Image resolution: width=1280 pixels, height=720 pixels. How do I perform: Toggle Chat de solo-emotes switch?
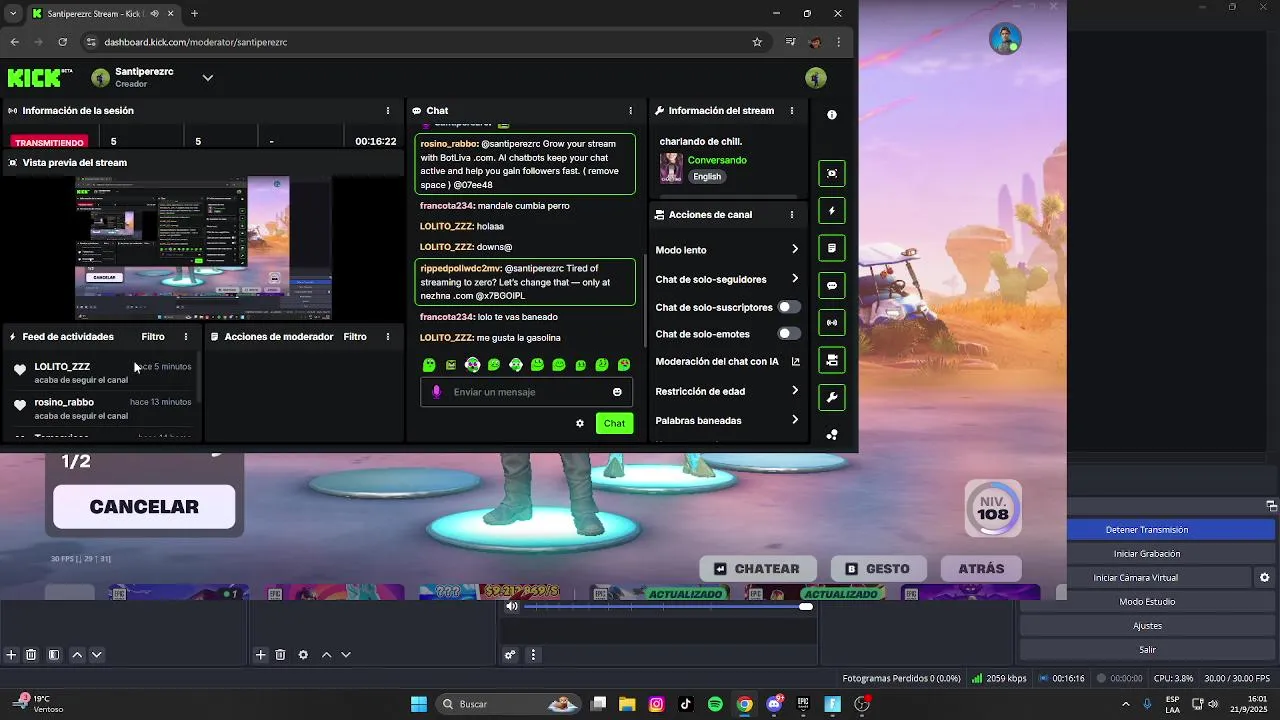(x=789, y=334)
